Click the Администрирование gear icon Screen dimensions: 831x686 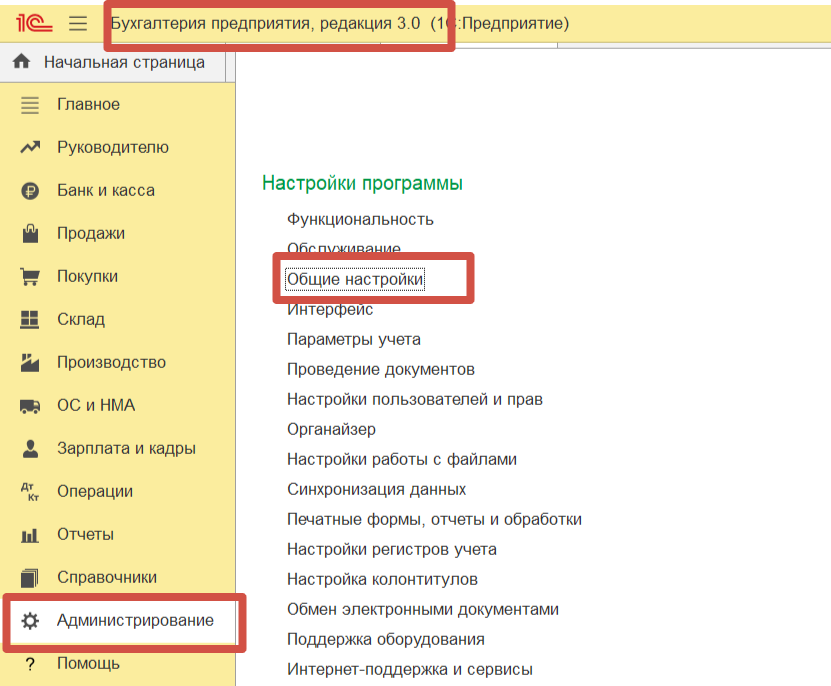tap(30, 621)
